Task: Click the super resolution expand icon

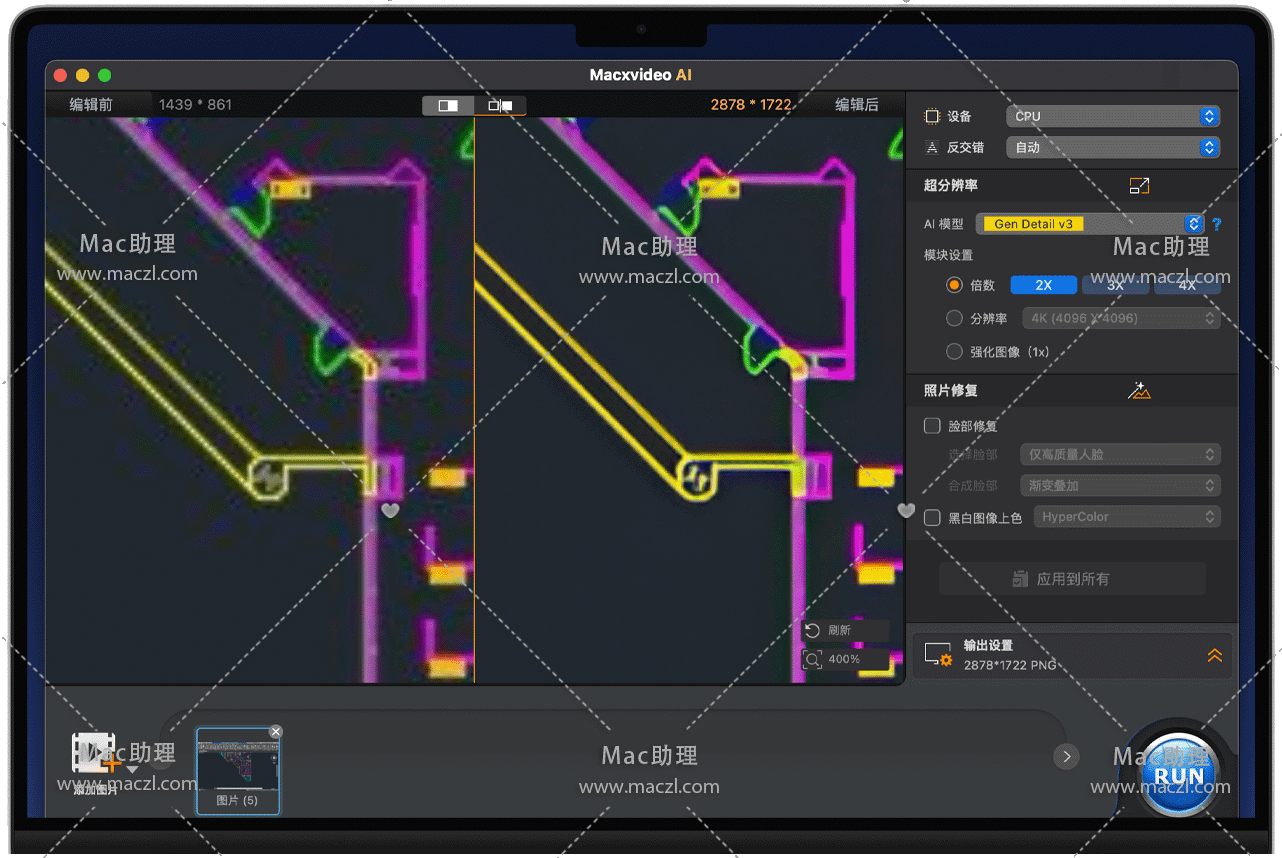Action: click(x=1139, y=185)
